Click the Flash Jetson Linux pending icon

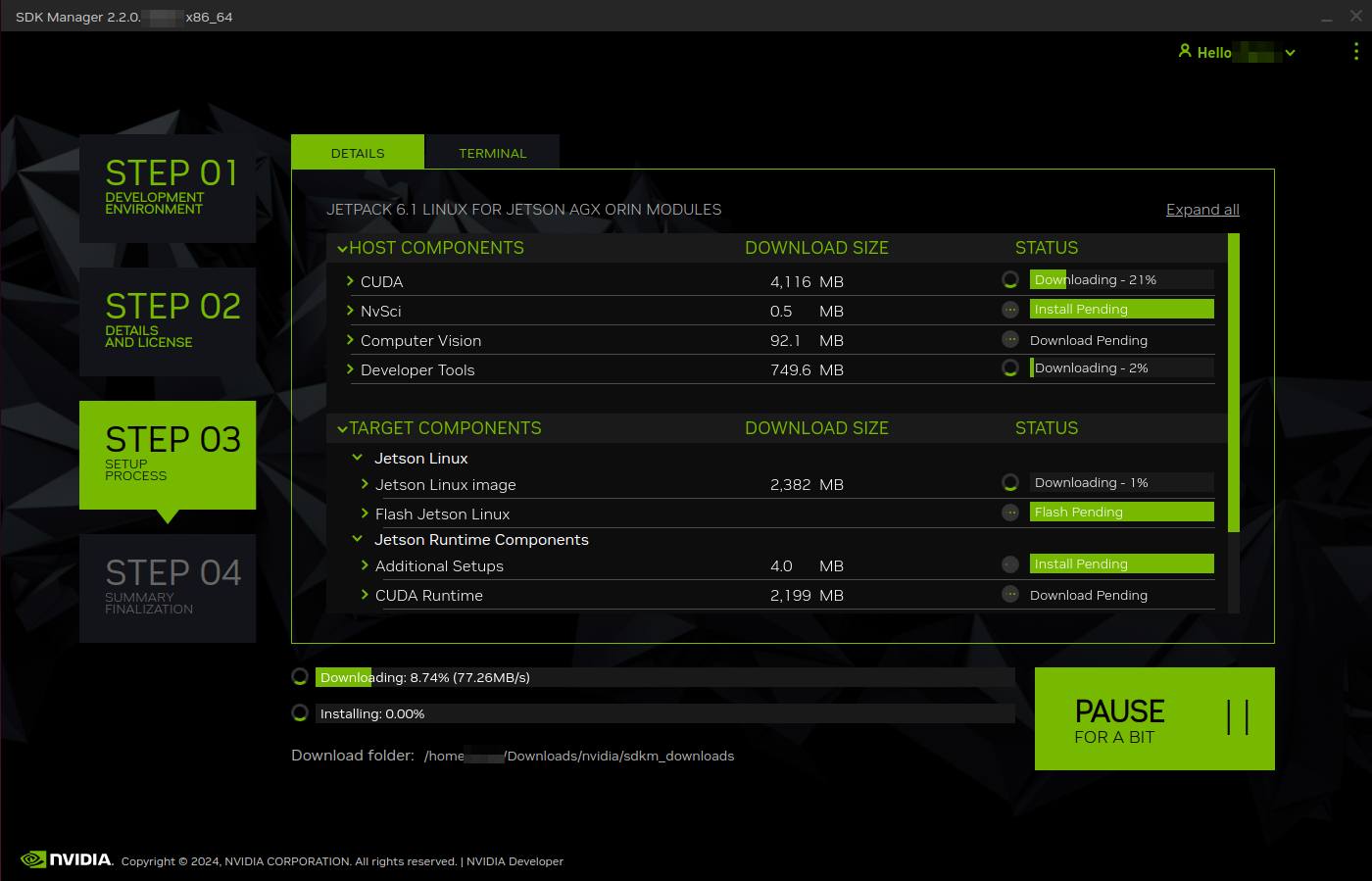point(1010,513)
